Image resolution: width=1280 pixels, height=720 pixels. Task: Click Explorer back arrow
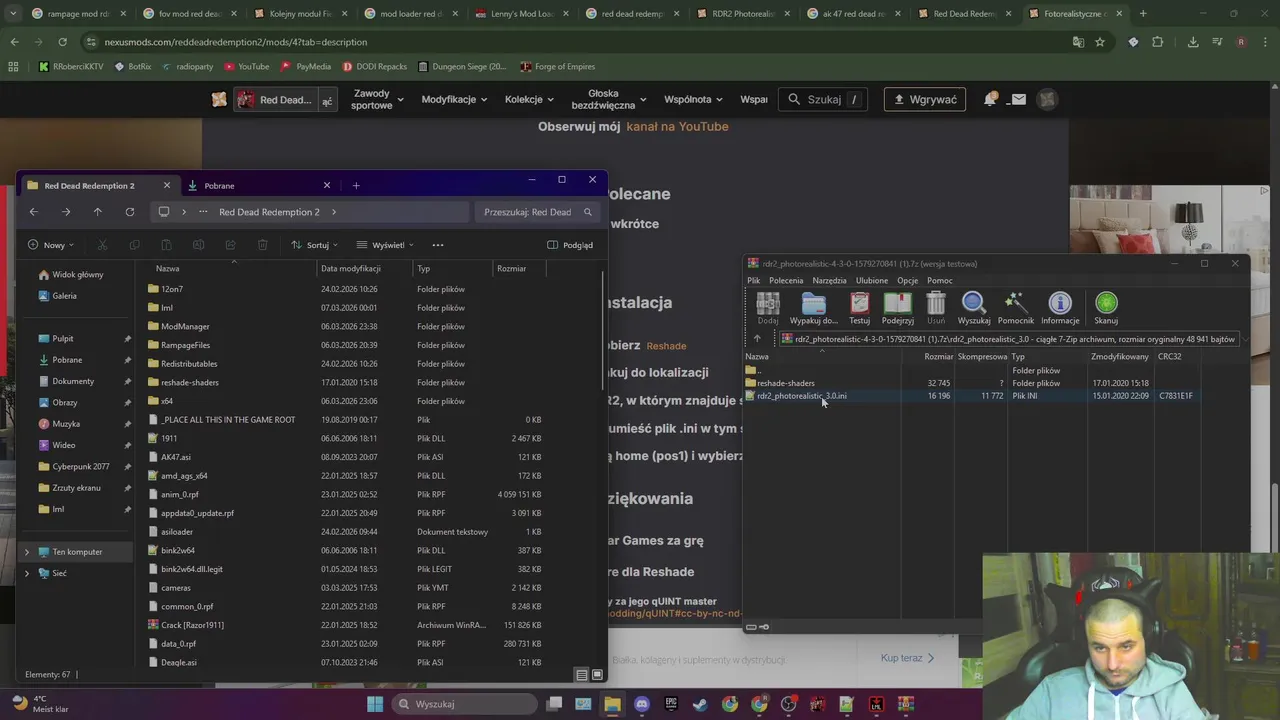[33, 212]
